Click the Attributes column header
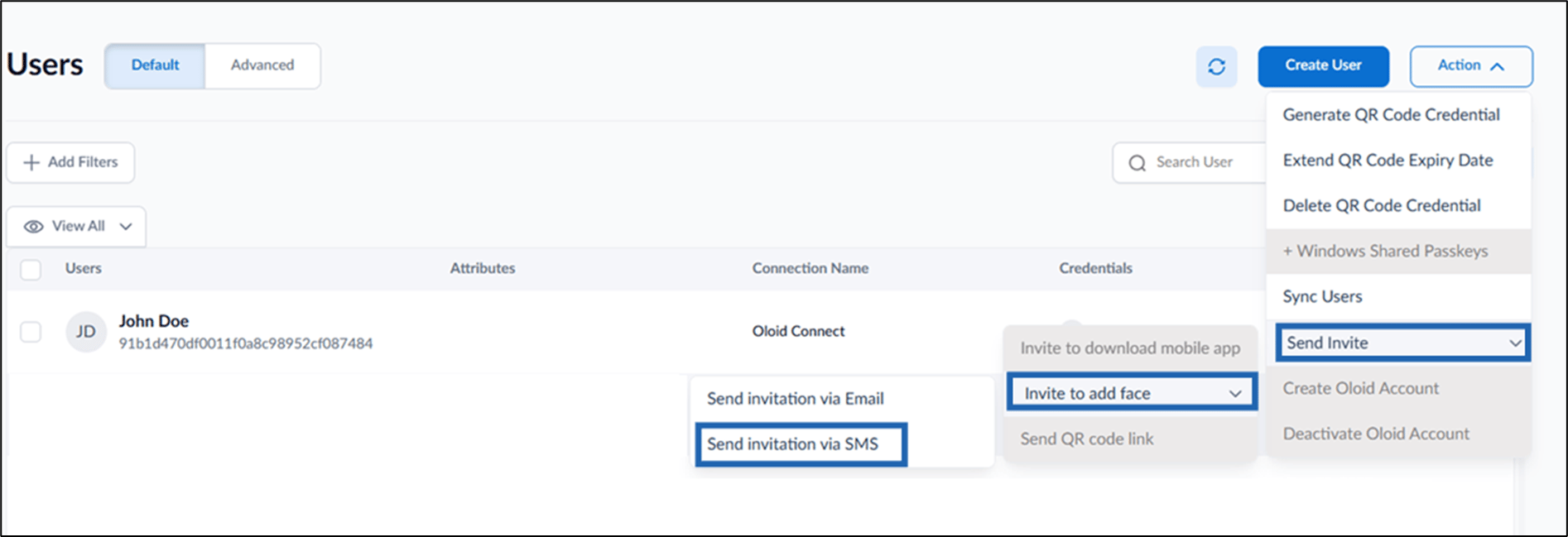The width and height of the screenshot is (1568, 537). click(x=483, y=269)
